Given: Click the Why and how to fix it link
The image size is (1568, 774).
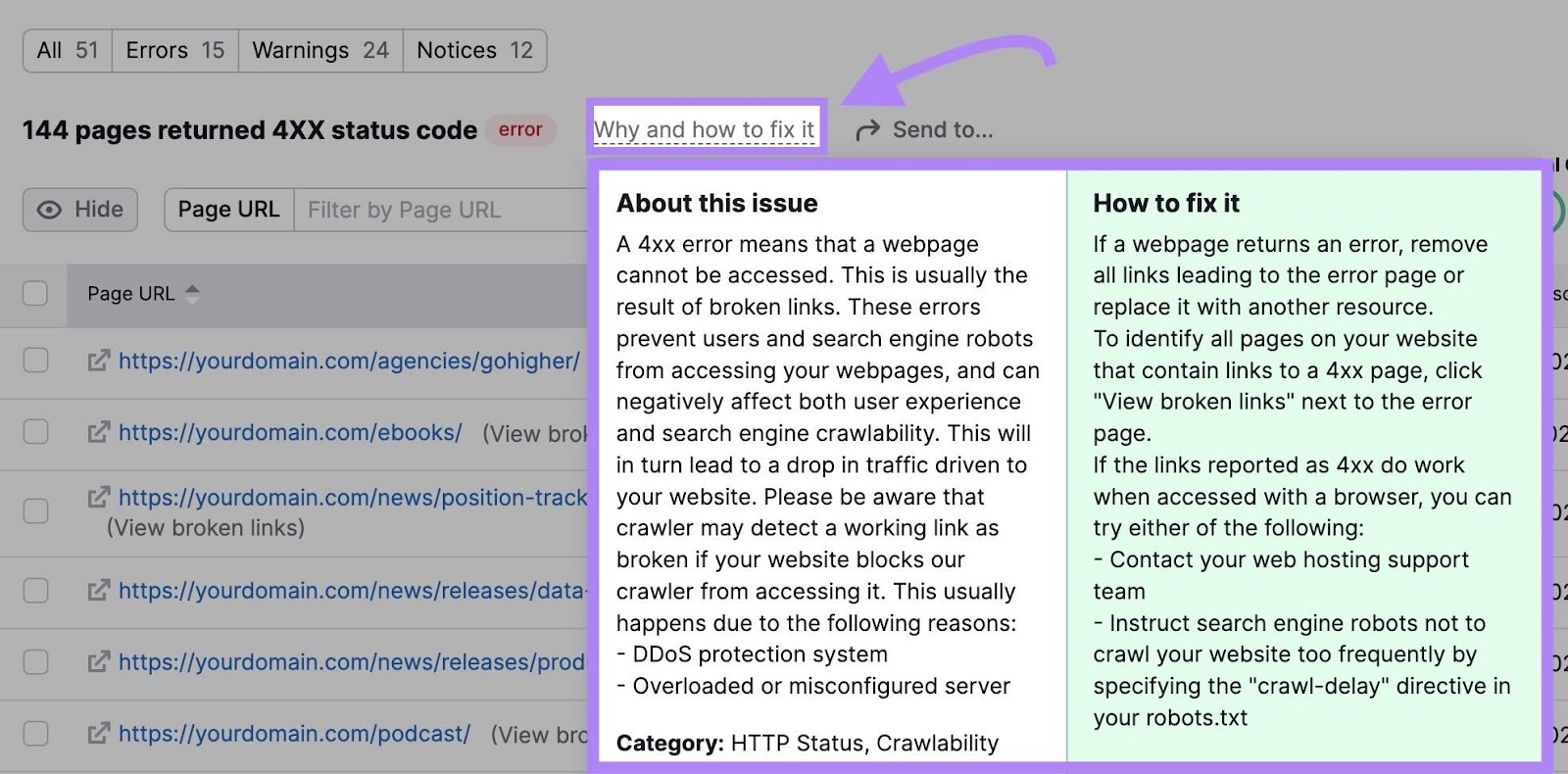Looking at the screenshot, I should click(x=704, y=129).
